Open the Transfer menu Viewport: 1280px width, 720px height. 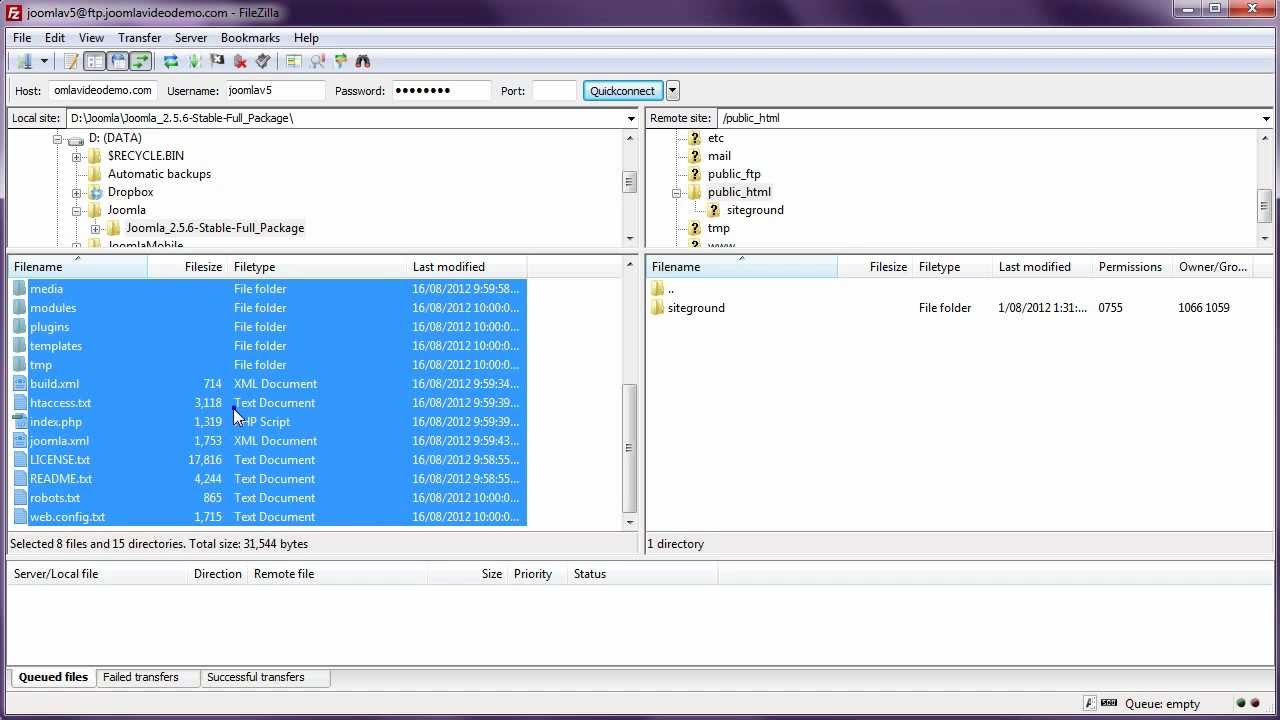click(x=140, y=38)
